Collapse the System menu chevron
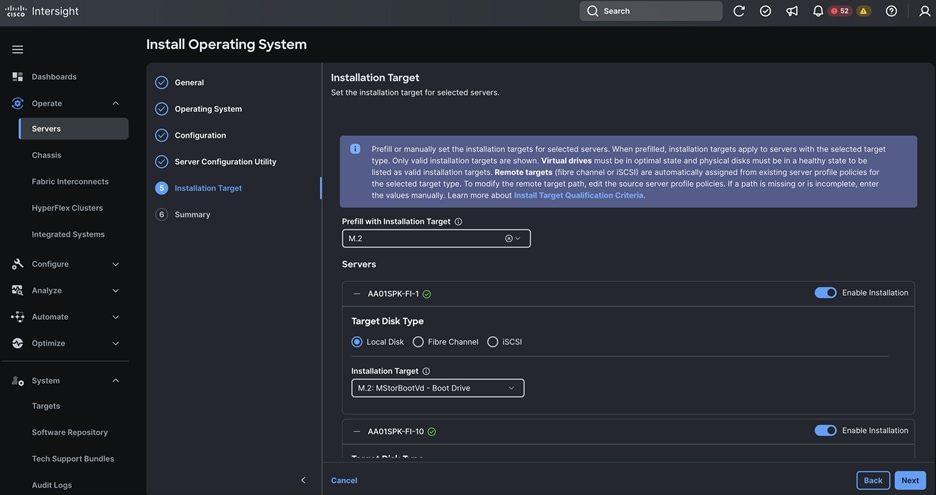Screen dimensions: 936x495 [116, 381]
